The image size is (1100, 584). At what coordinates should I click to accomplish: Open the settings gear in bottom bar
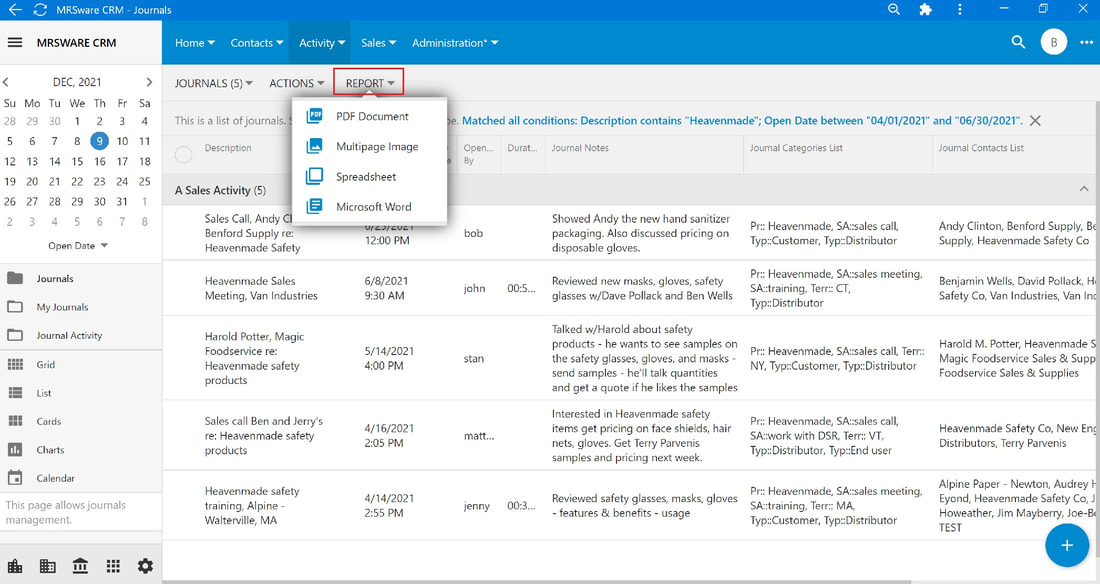pos(145,566)
